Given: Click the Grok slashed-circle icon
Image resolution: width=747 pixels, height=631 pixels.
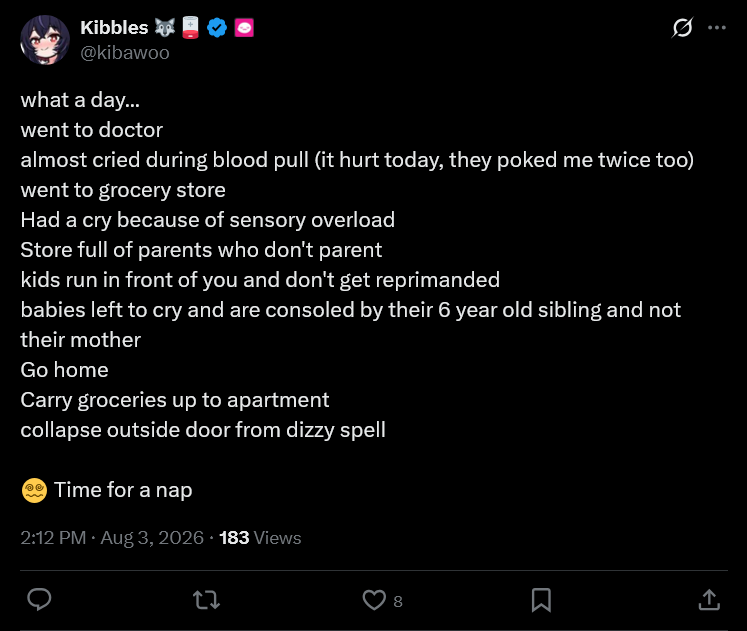Looking at the screenshot, I should tap(682, 28).
